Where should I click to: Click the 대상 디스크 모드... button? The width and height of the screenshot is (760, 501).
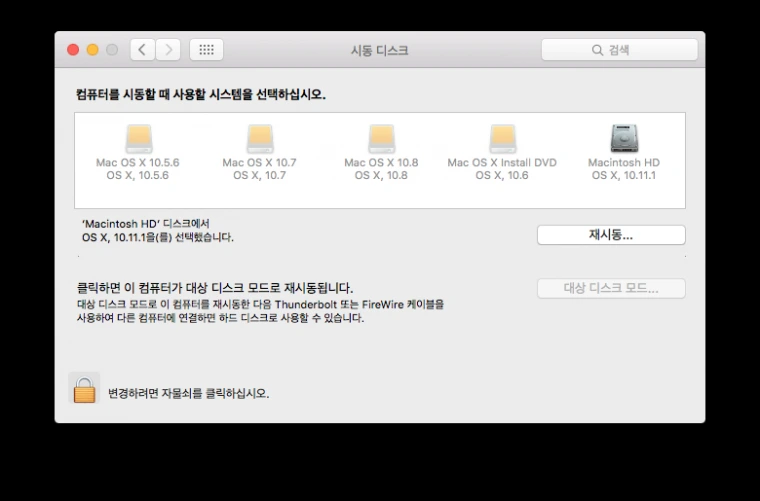tap(611, 288)
